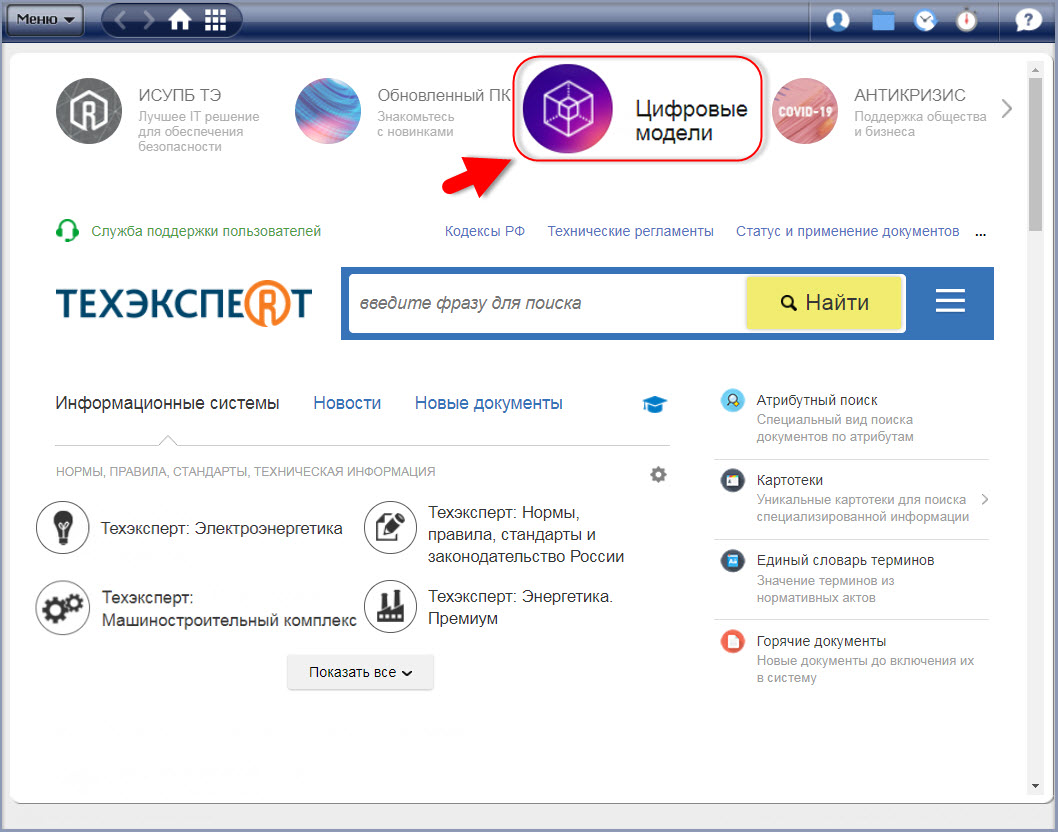
Task: Open Горячие документы title
Action: click(x=821, y=641)
